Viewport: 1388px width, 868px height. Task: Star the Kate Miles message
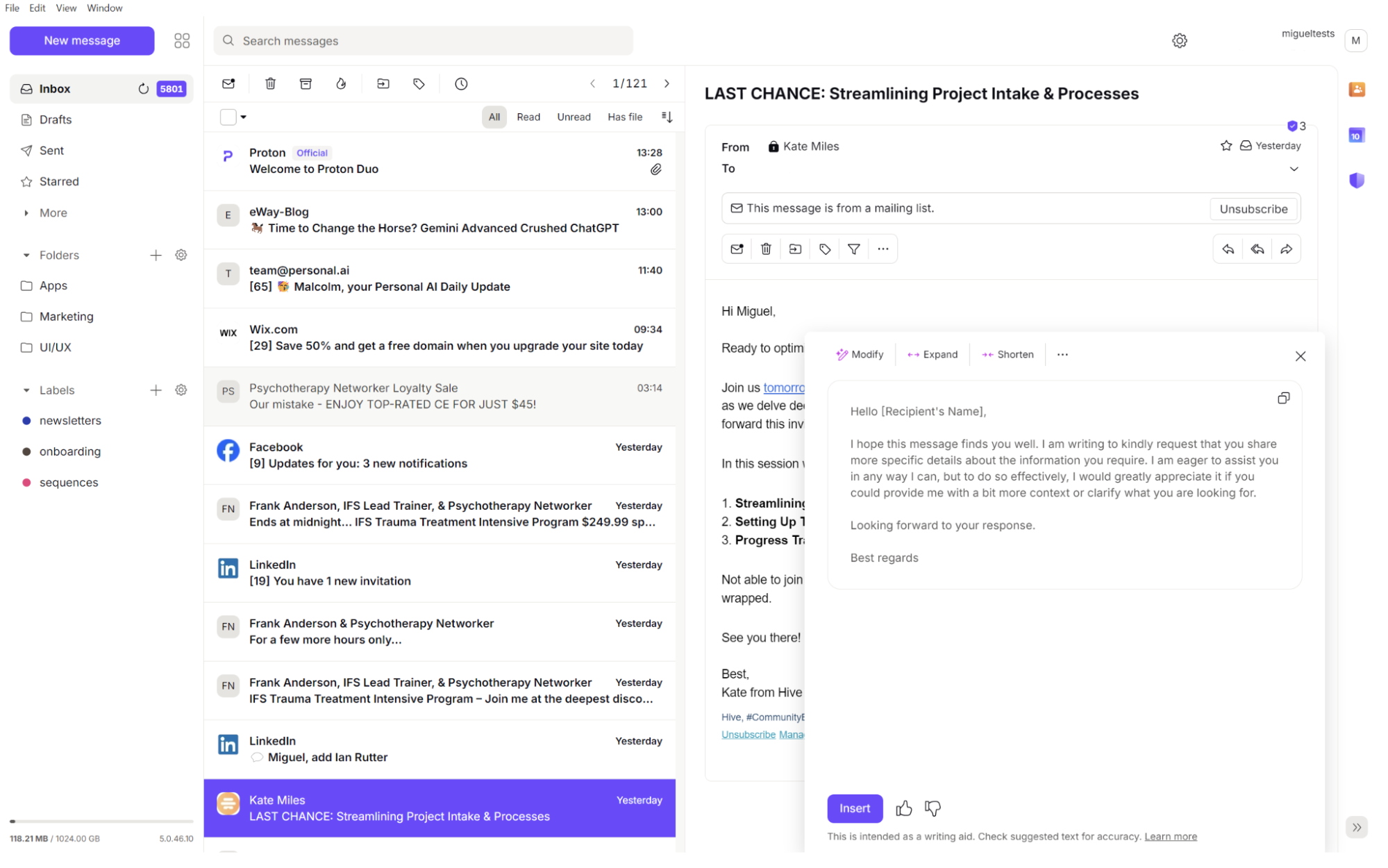[x=1227, y=145]
